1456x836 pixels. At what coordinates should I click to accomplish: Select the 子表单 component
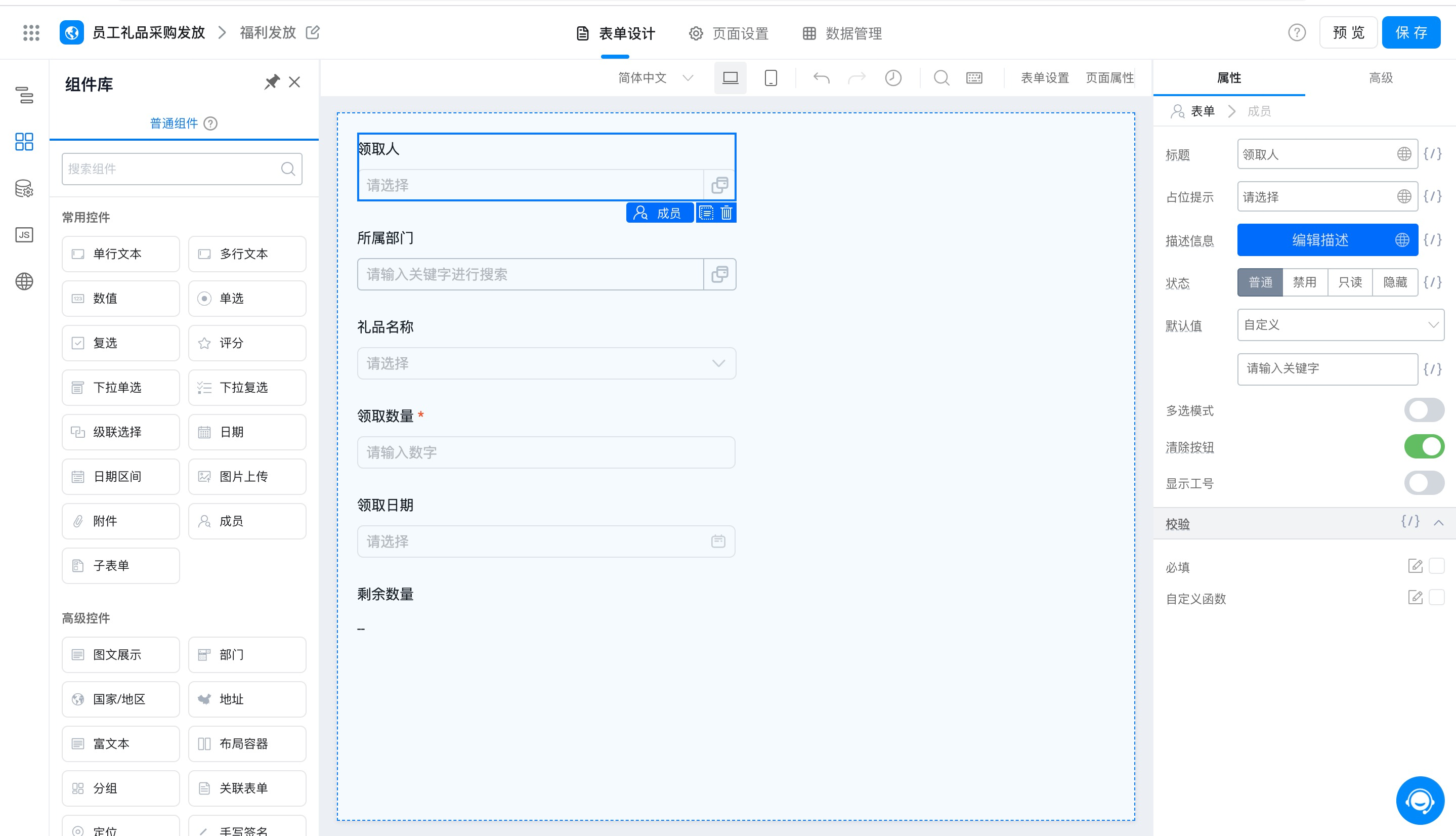120,566
